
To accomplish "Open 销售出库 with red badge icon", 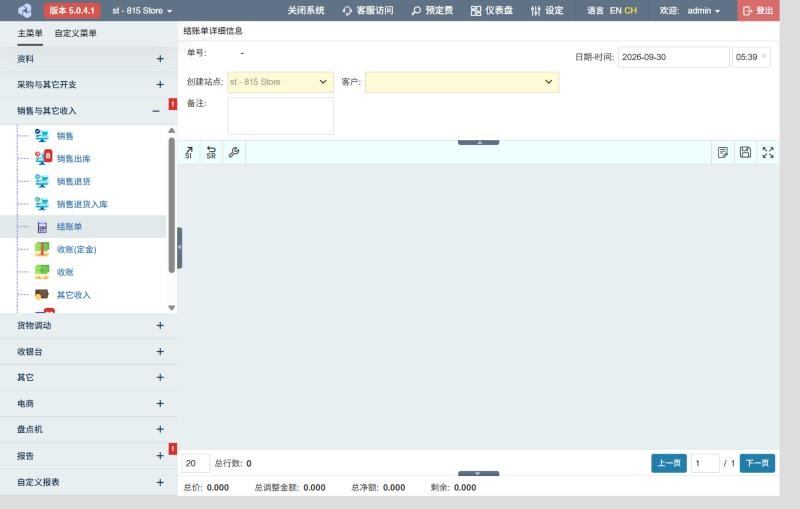I will [x=43, y=158].
